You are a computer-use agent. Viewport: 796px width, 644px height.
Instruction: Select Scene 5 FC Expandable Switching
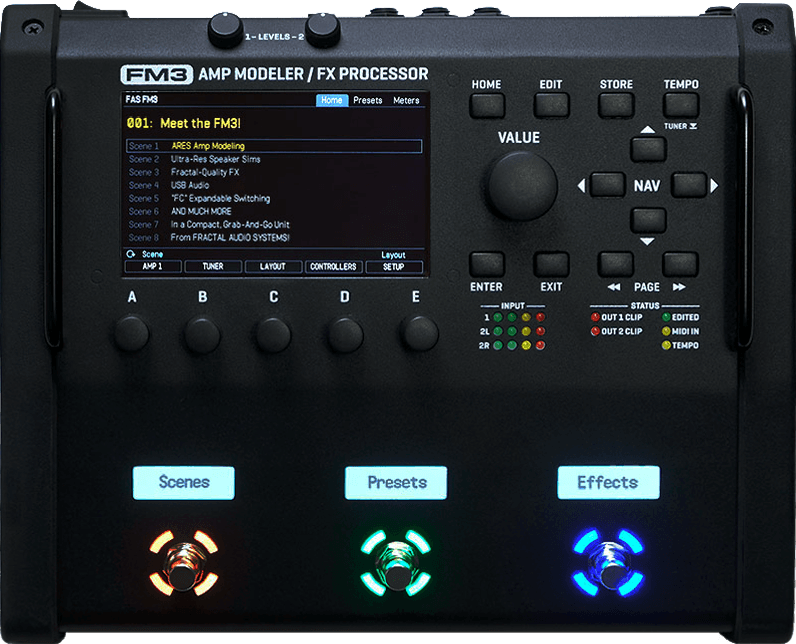click(x=274, y=198)
